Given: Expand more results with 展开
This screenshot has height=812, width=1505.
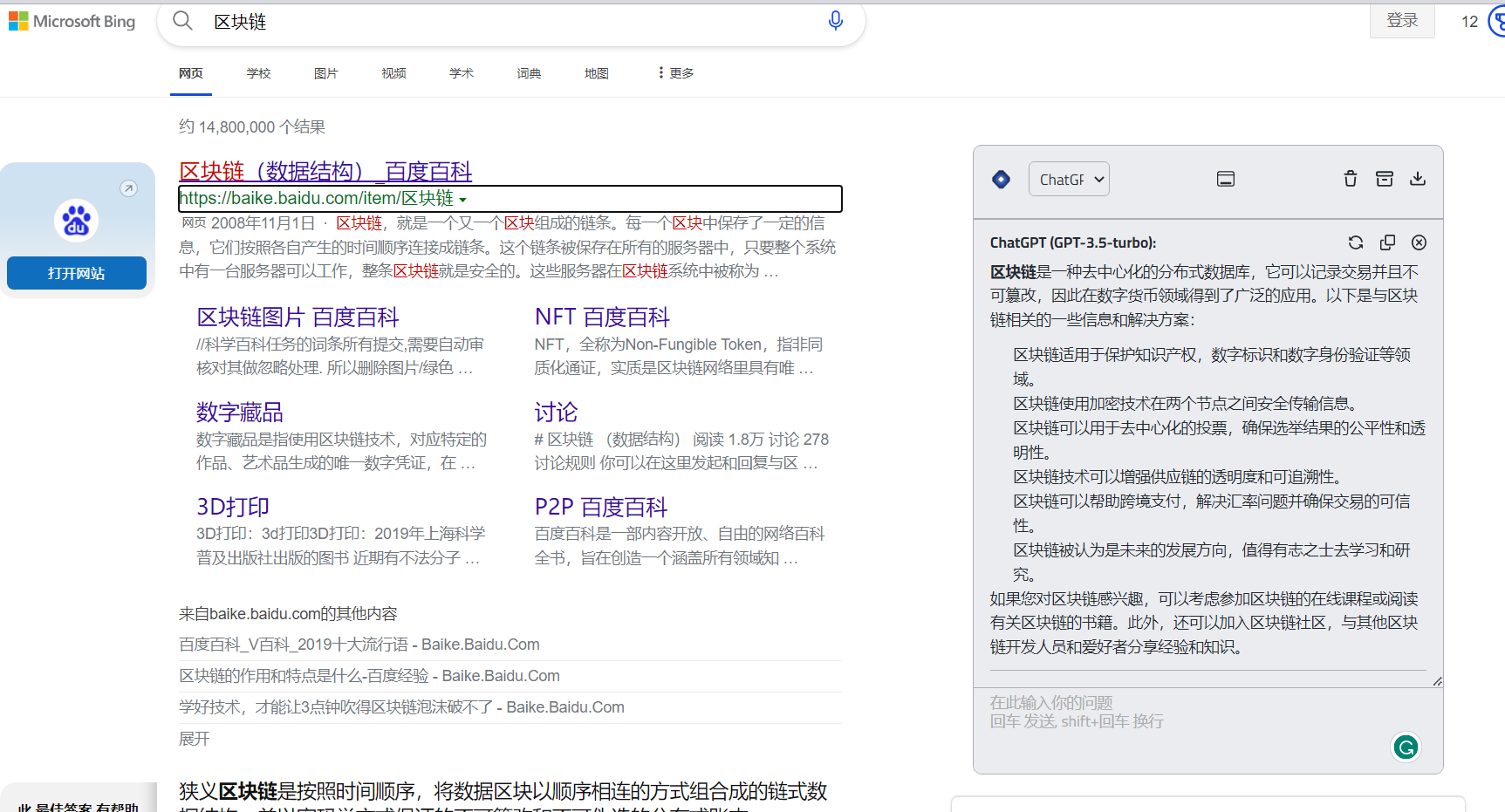Looking at the screenshot, I should [x=195, y=739].
